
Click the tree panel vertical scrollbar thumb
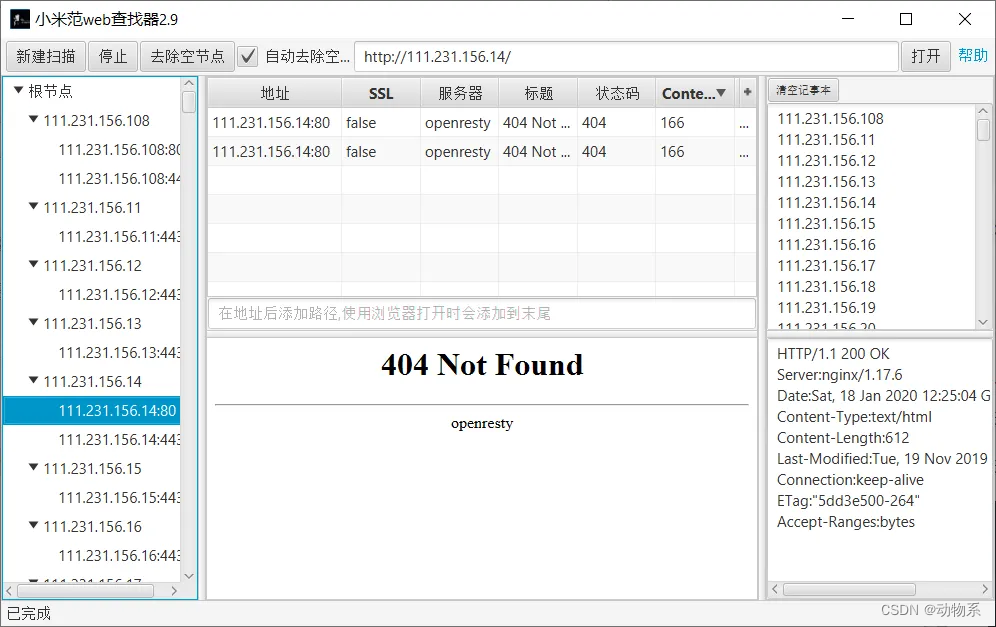[189, 102]
